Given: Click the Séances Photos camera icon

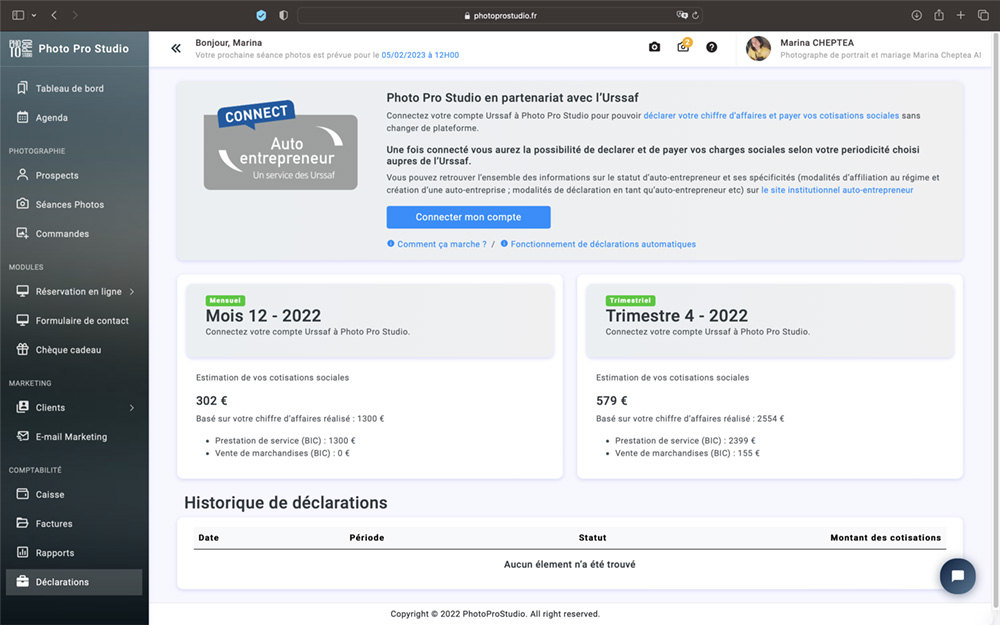Looking at the screenshot, I should pyautogui.click(x=22, y=203).
